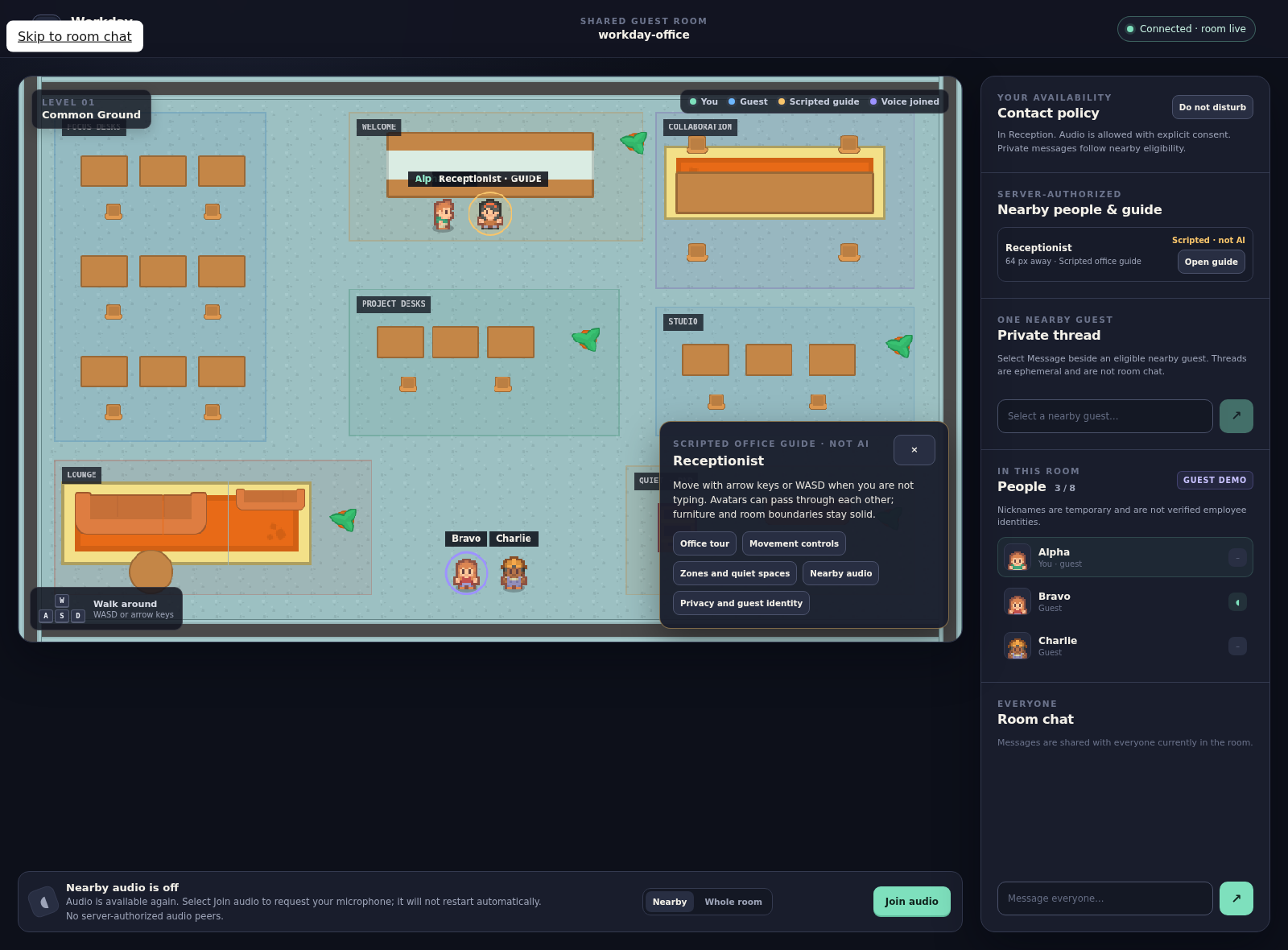Click the Scripted guide legend entry

click(x=819, y=101)
